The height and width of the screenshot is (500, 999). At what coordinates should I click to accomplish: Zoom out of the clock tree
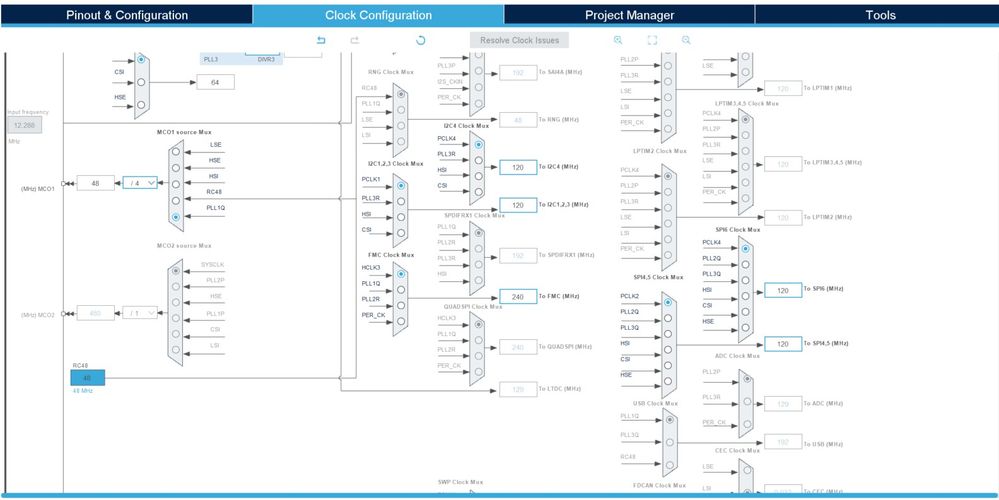pyautogui.click(x=686, y=40)
